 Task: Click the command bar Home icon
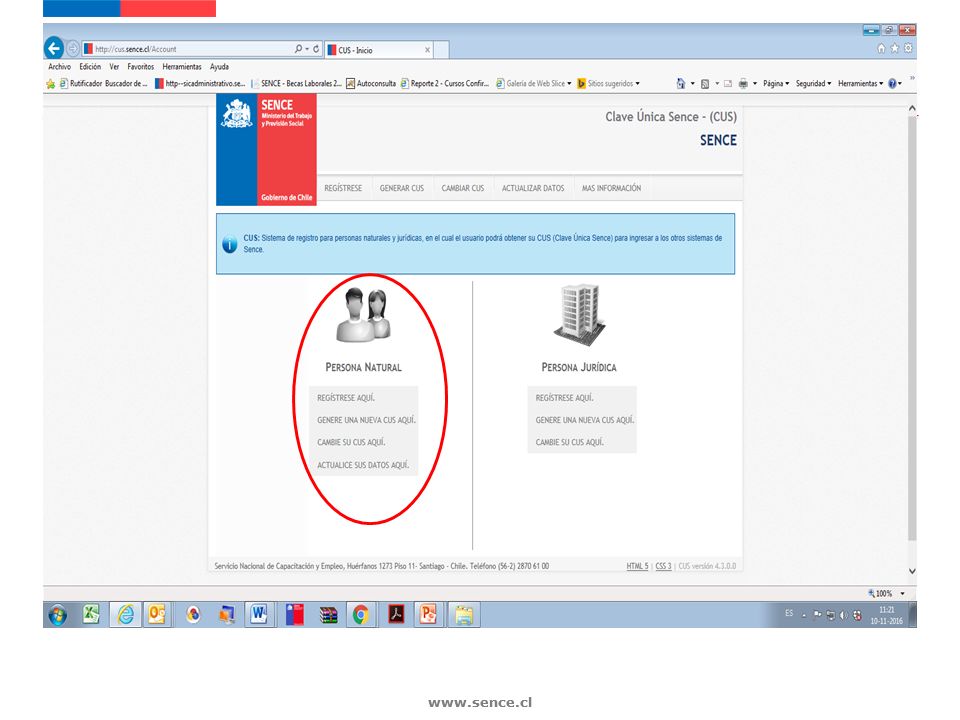681,83
